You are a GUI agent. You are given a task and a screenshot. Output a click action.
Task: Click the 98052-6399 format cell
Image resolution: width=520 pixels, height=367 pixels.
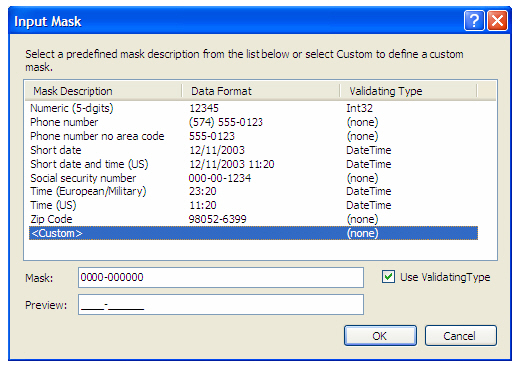[217, 219]
